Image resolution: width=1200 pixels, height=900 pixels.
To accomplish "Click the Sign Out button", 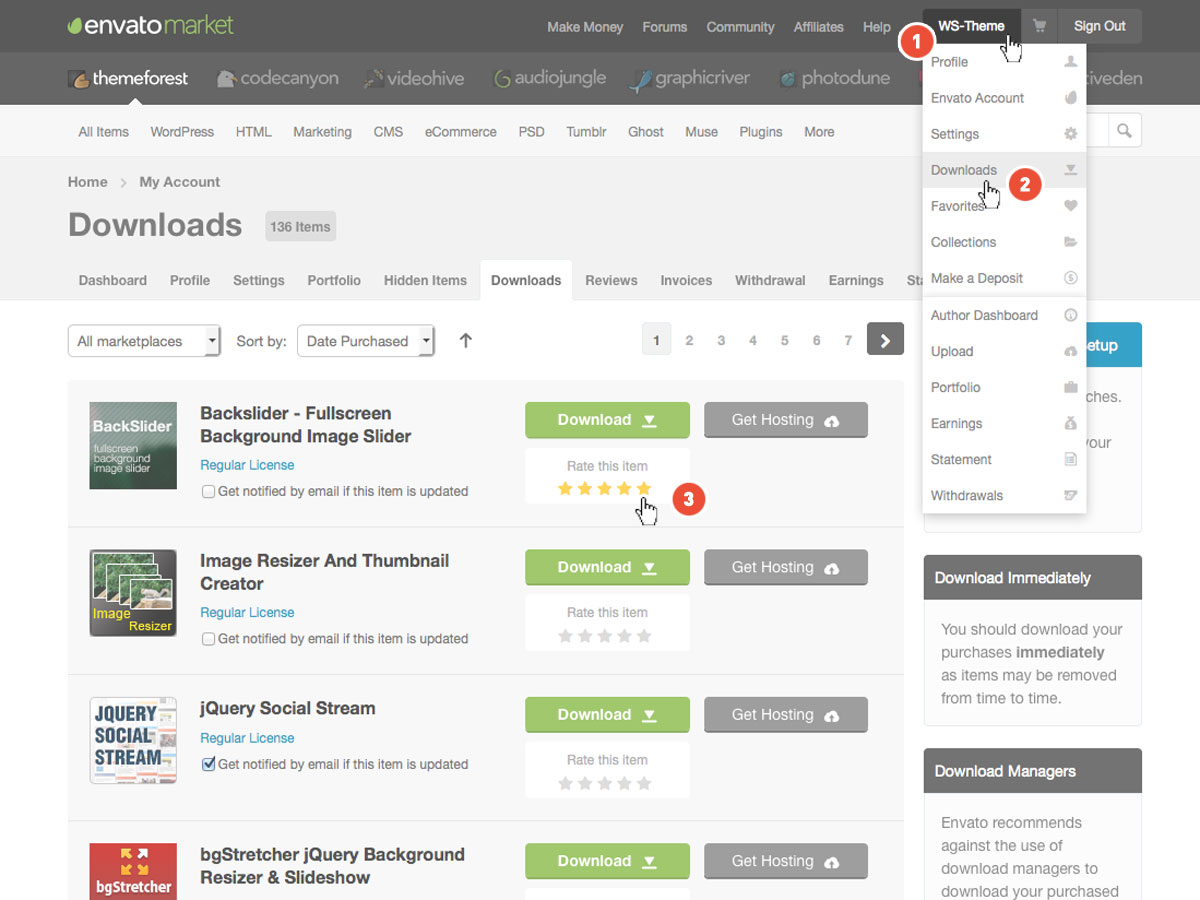I will coord(1100,27).
